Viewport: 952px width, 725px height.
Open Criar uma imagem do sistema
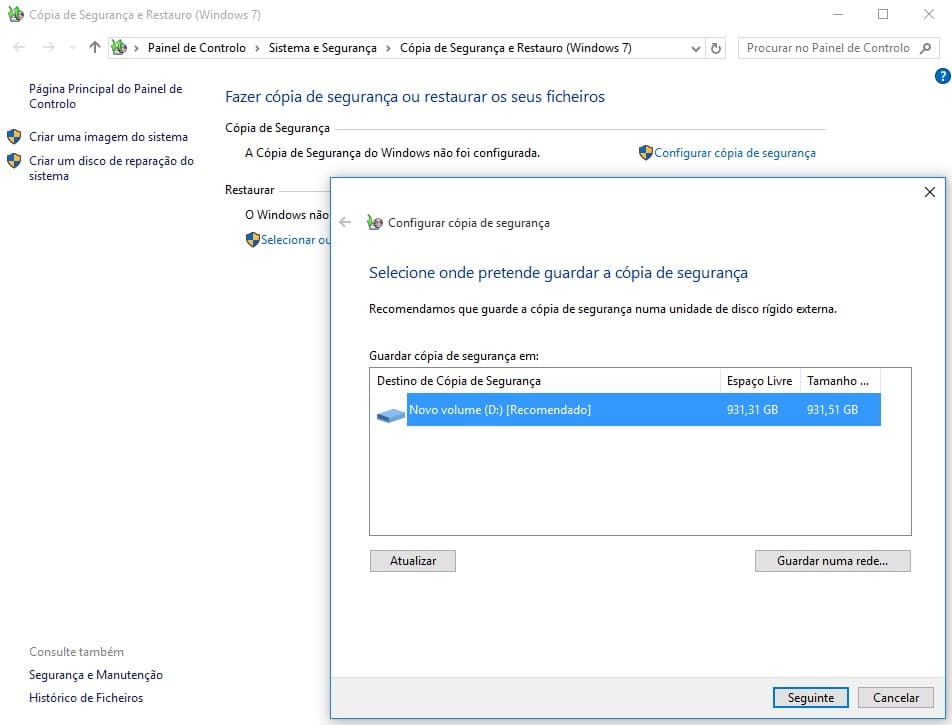pyautogui.click(x=108, y=137)
